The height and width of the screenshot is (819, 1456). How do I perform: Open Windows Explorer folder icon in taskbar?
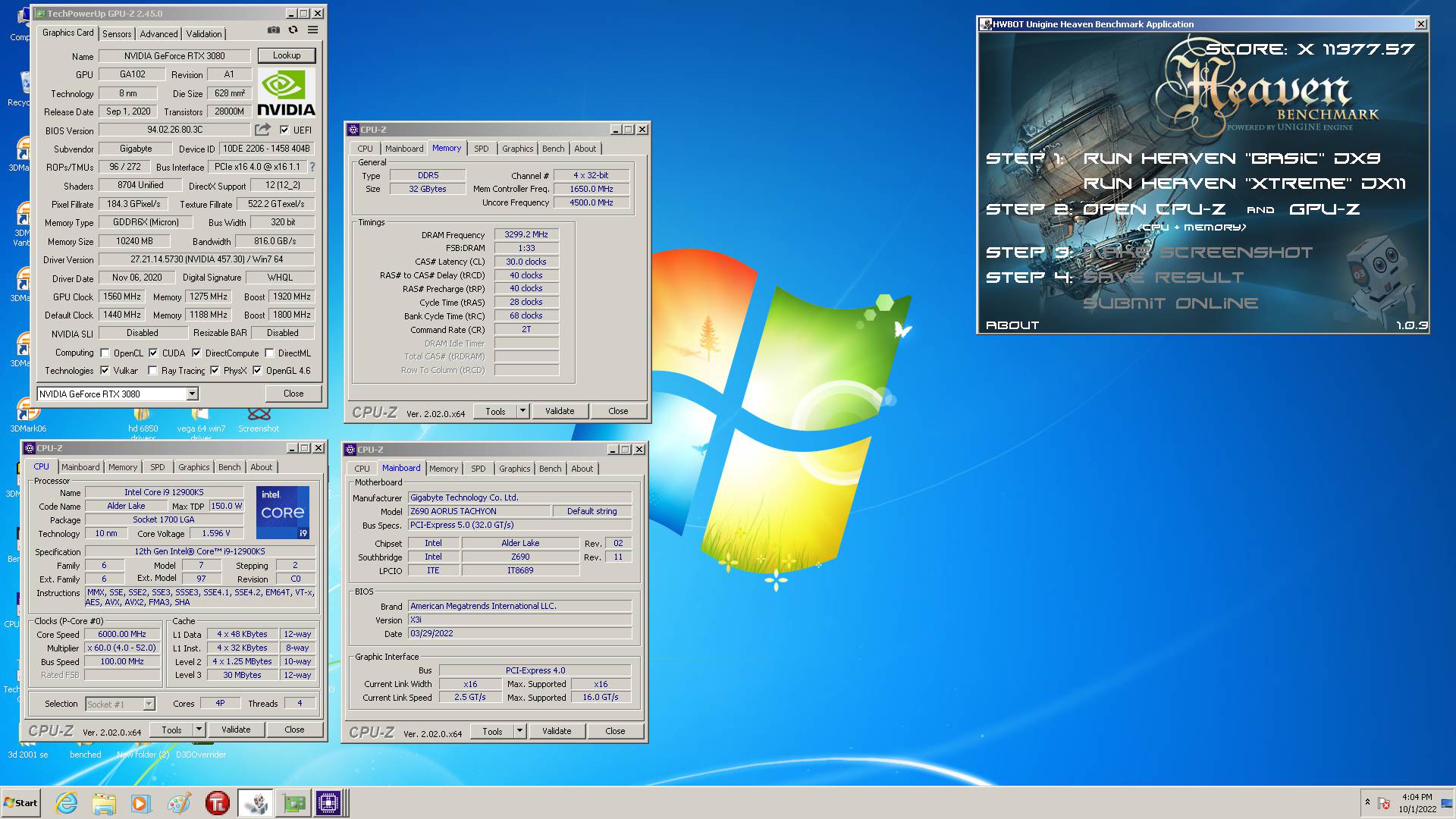pyautogui.click(x=104, y=803)
